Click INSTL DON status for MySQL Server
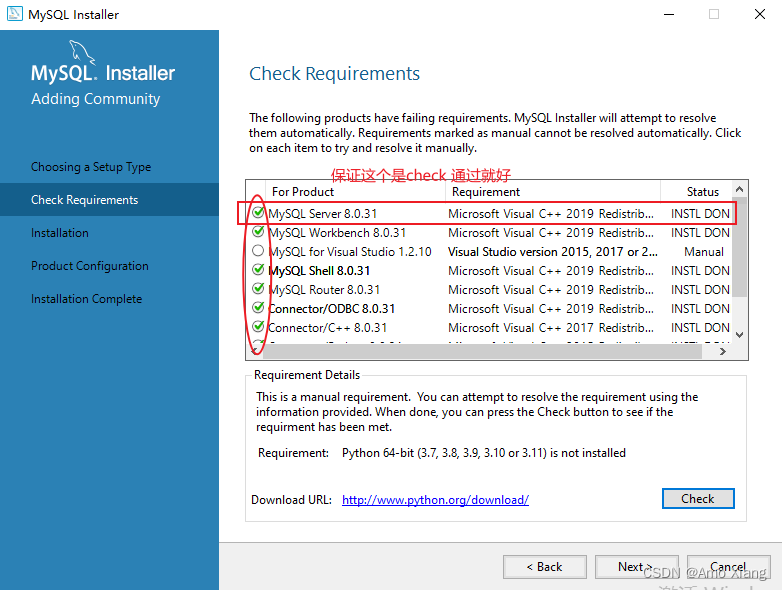782x590 pixels. (x=700, y=213)
